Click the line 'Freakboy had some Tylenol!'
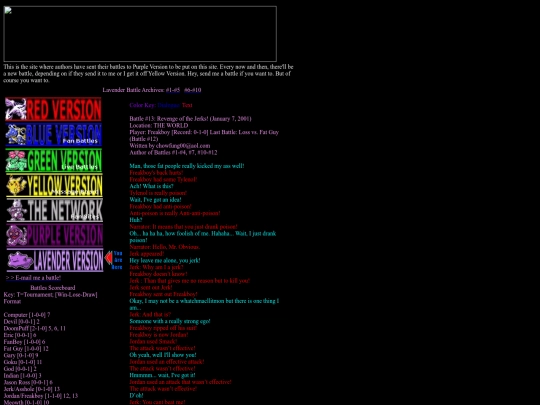The width and height of the screenshot is (540, 405). point(163,179)
